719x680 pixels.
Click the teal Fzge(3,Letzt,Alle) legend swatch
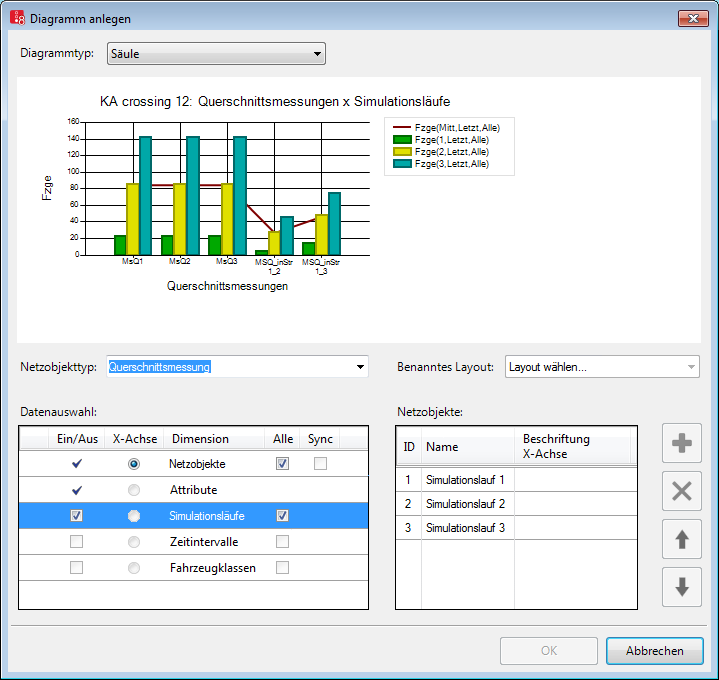click(x=400, y=163)
